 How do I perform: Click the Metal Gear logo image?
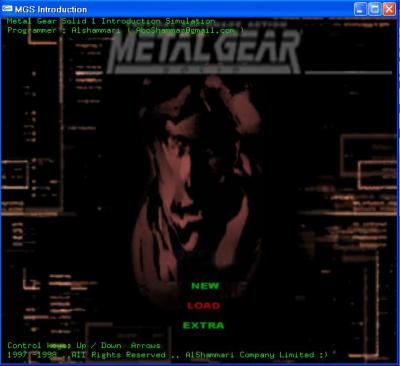point(204,52)
